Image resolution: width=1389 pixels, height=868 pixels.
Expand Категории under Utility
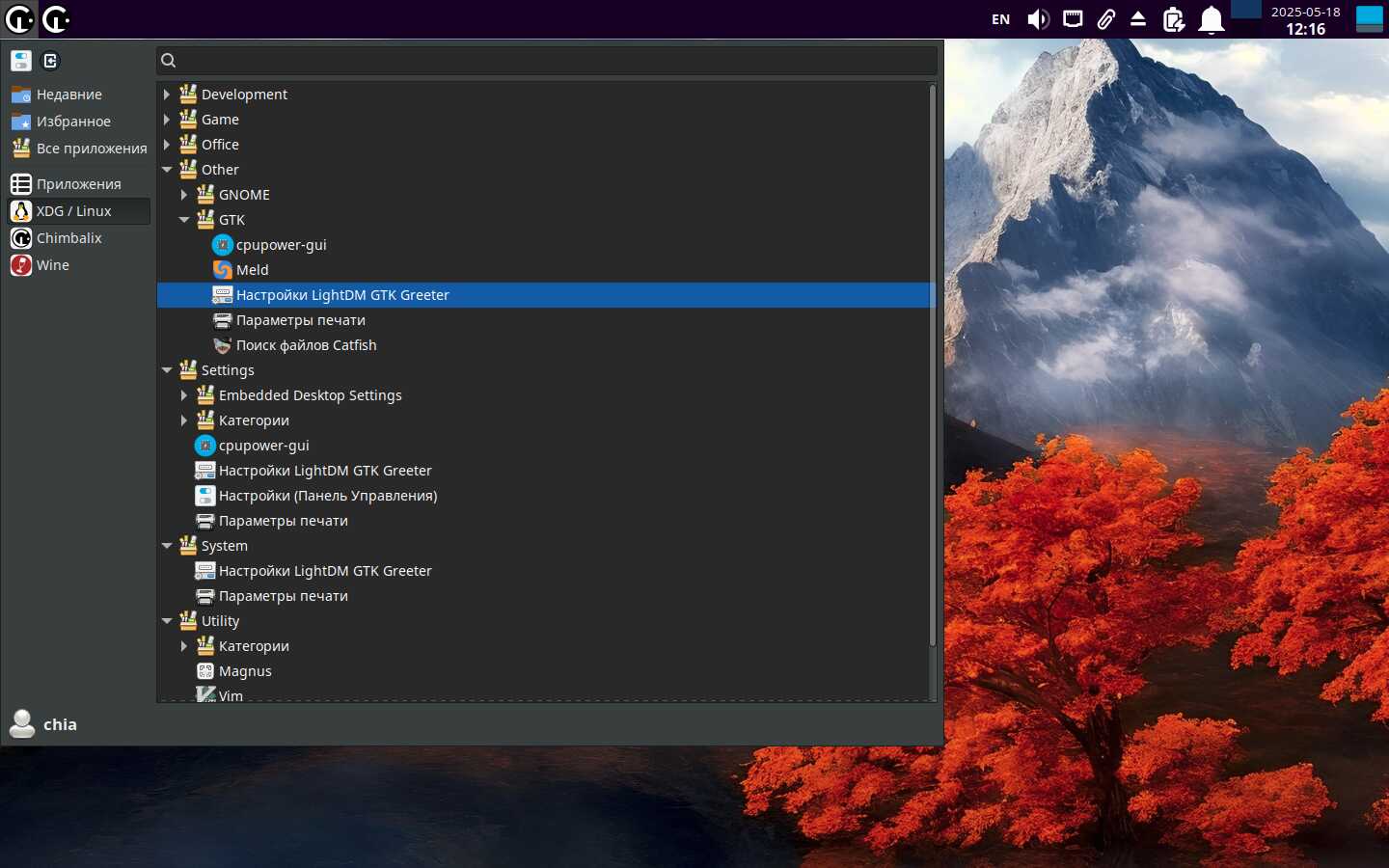pos(184,646)
